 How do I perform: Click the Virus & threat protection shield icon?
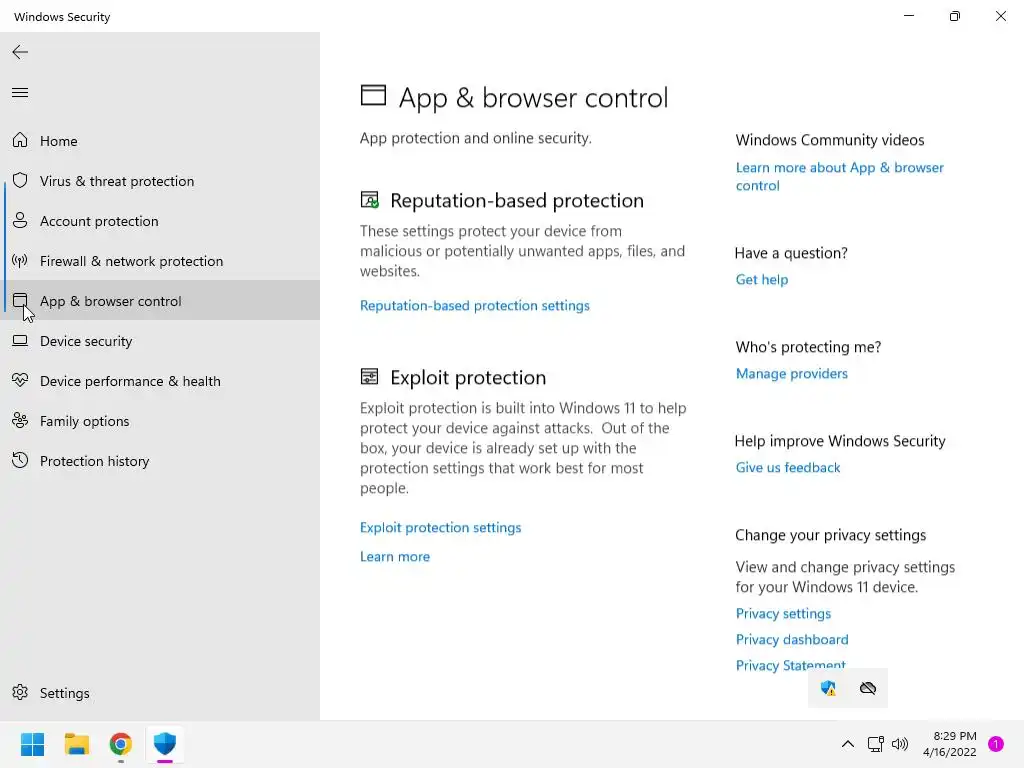click(x=20, y=180)
